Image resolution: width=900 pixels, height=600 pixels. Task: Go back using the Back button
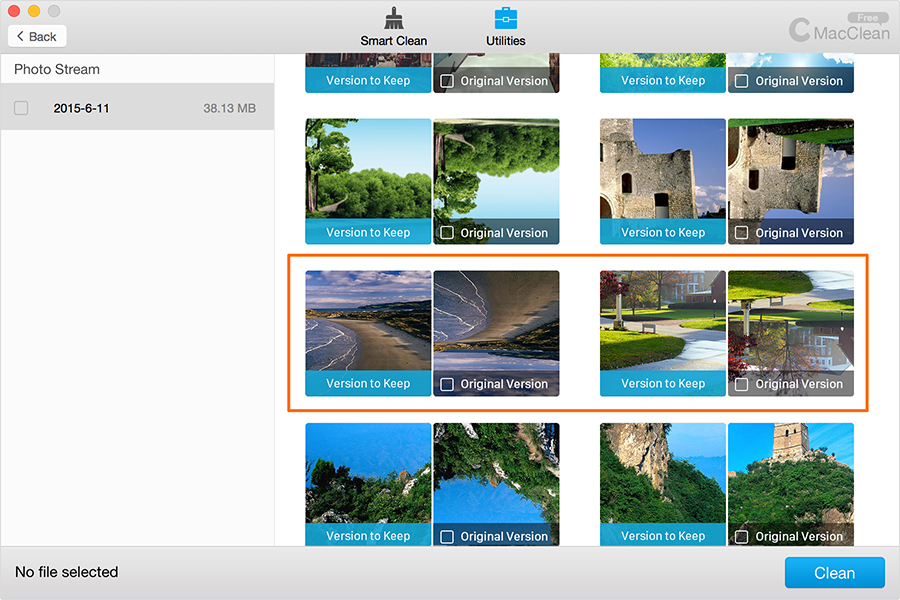click(x=37, y=36)
